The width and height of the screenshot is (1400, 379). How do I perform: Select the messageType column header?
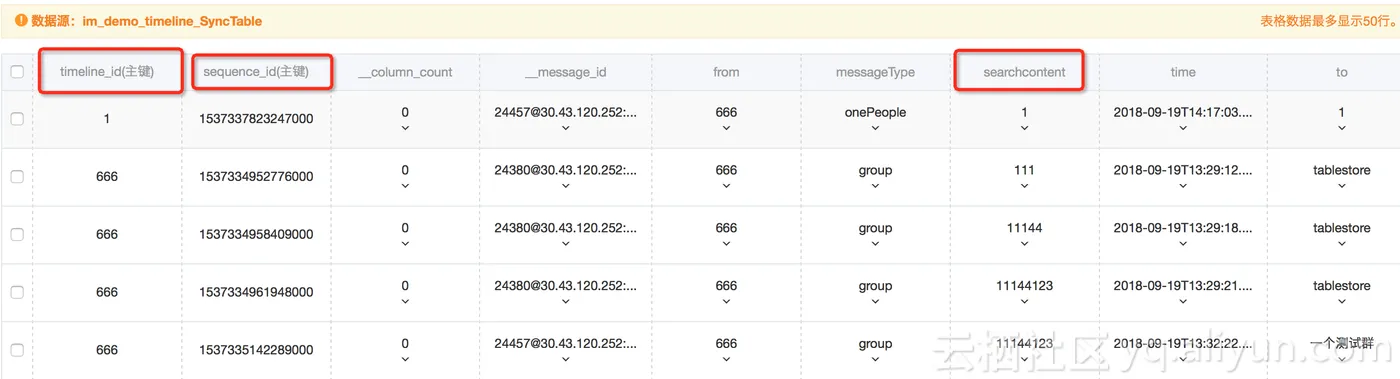point(875,72)
